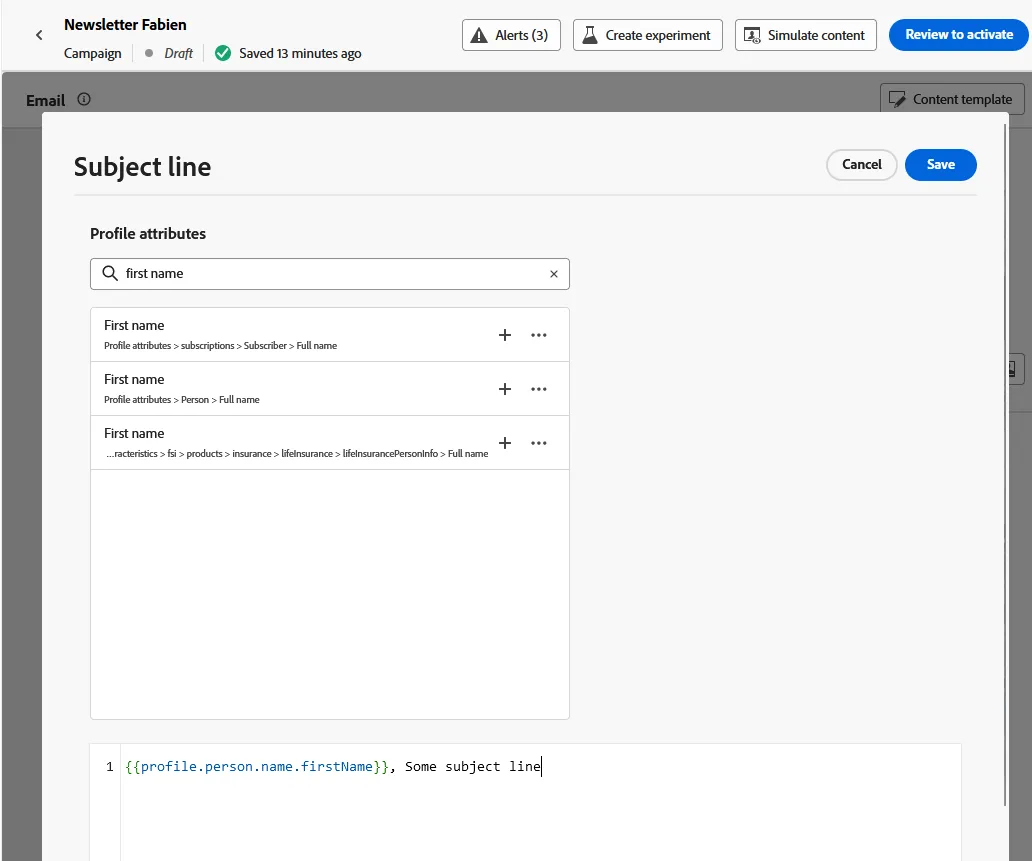Viewport: 1032px width, 861px height.
Task: Add First name from lifeInsurancePersonInfo
Action: coord(505,443)
